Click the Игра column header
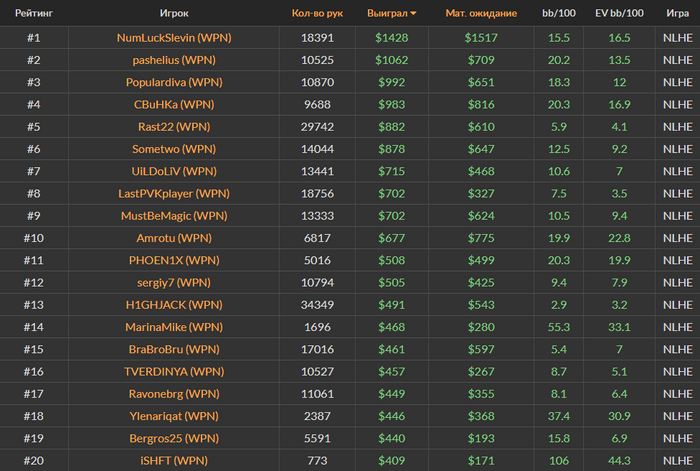 pos(677,13)
